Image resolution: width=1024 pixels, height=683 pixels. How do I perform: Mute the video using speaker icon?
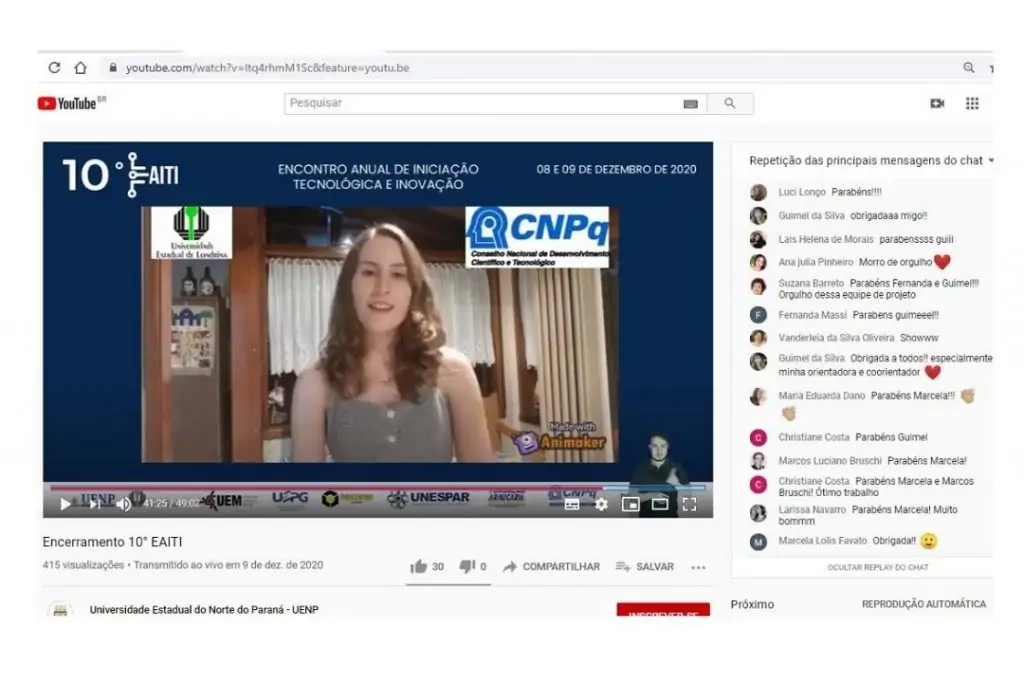(x=123, y=504)
